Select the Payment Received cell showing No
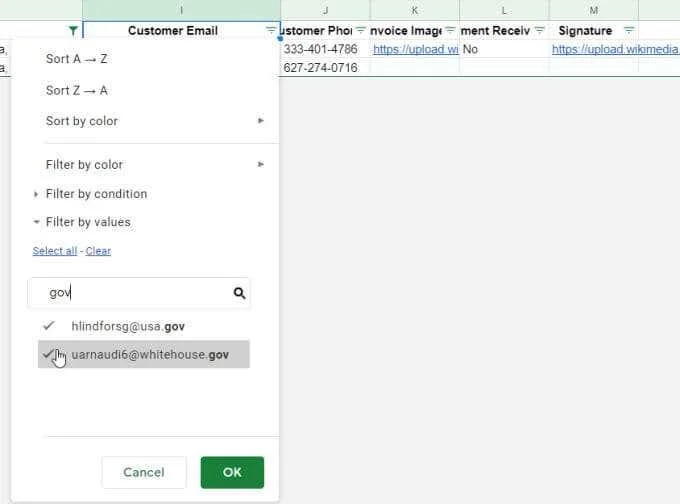This screenshot has height=504, width=680. (x=504, y=49)
